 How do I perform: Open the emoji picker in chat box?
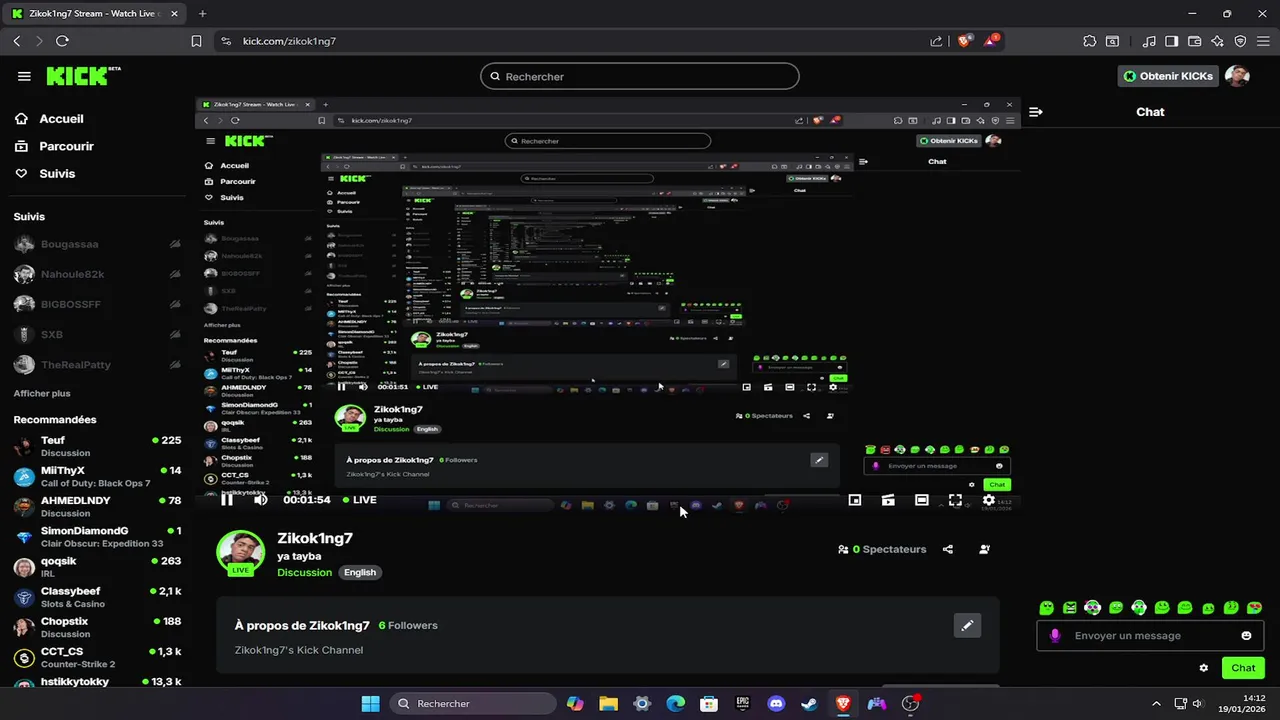(1246, 636)
